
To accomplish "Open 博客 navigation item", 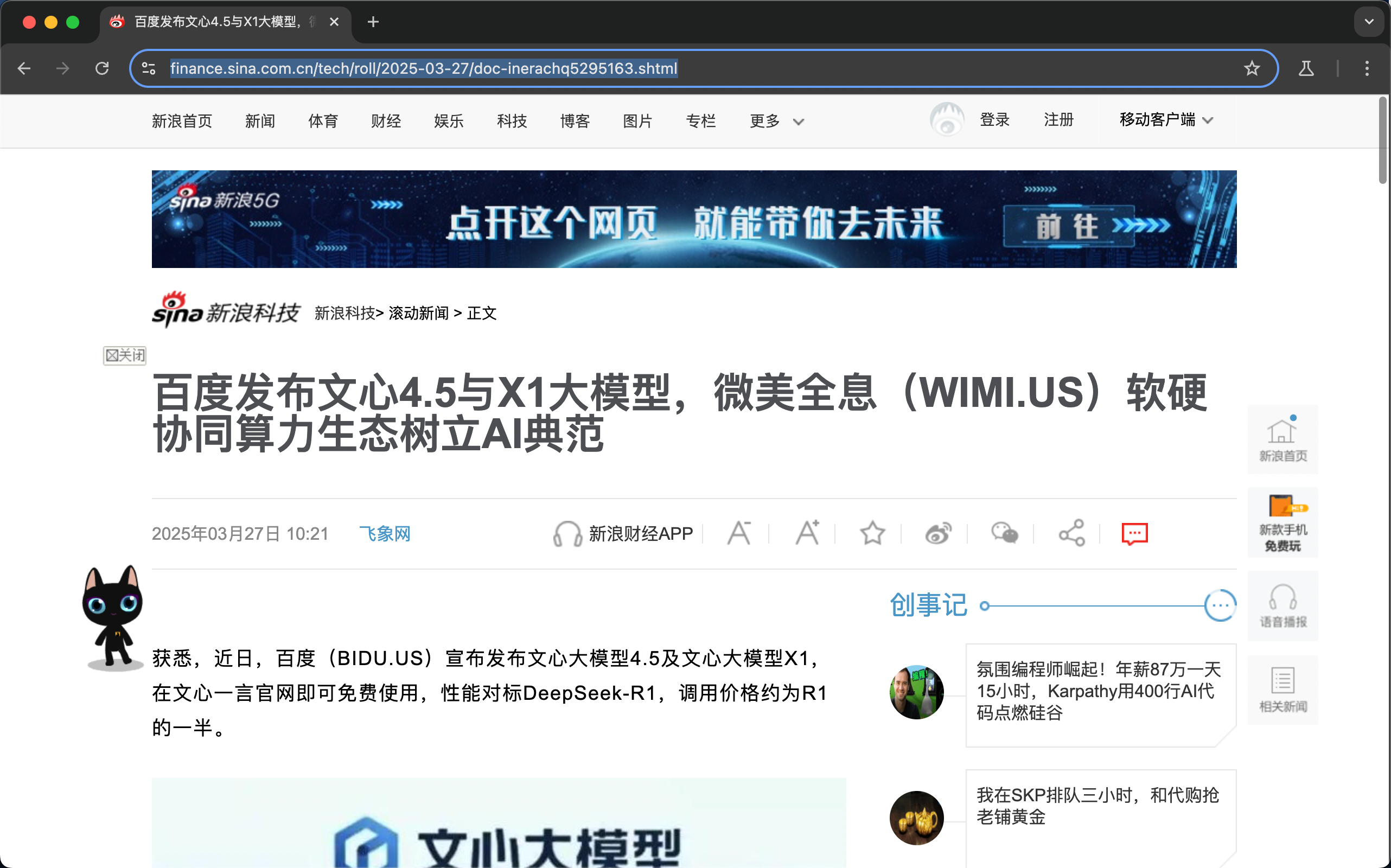I will tap(575, 121).
